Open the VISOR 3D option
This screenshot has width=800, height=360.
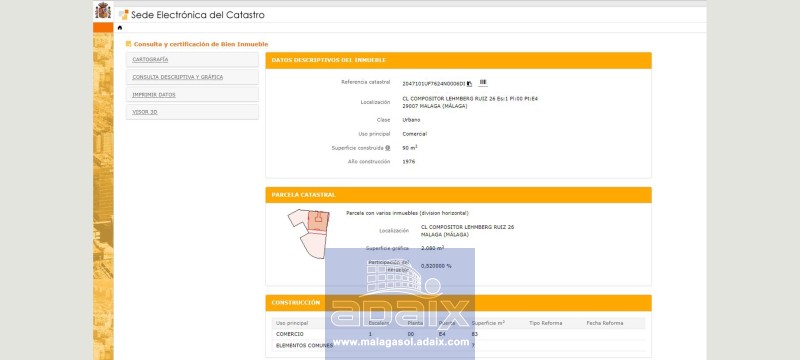coord(192,112)
